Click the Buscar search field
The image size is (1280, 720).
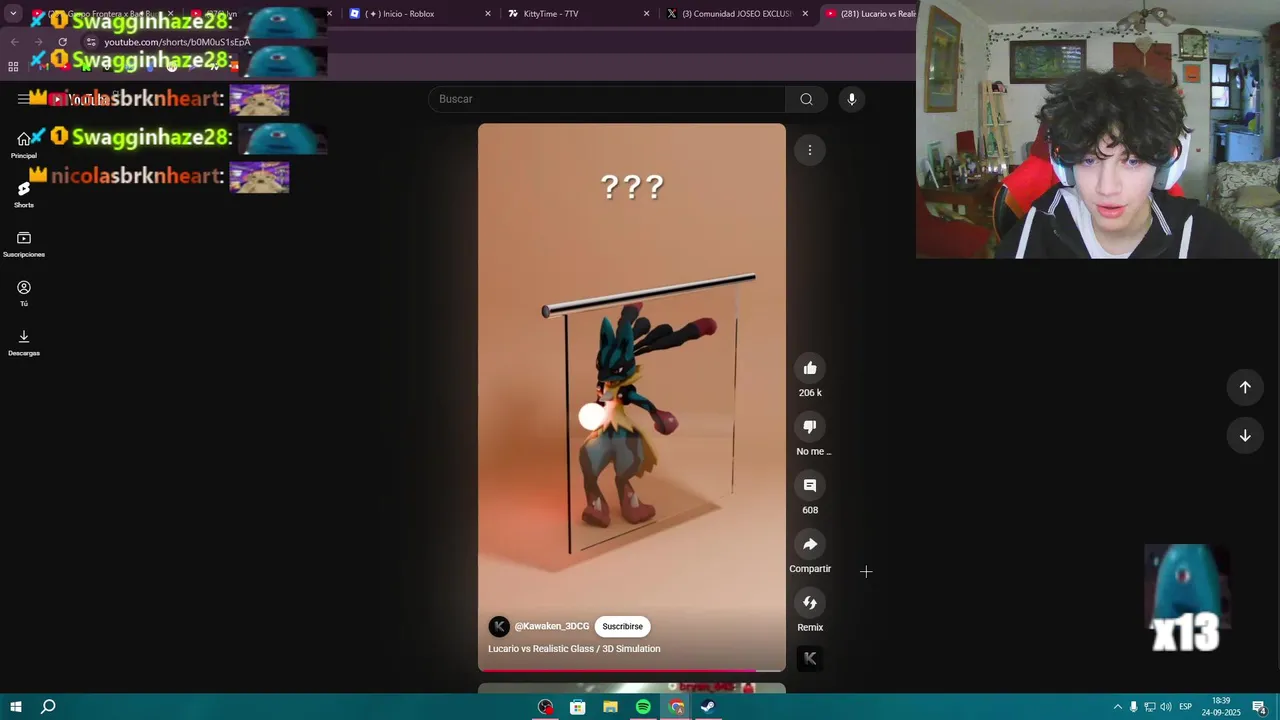608,99
